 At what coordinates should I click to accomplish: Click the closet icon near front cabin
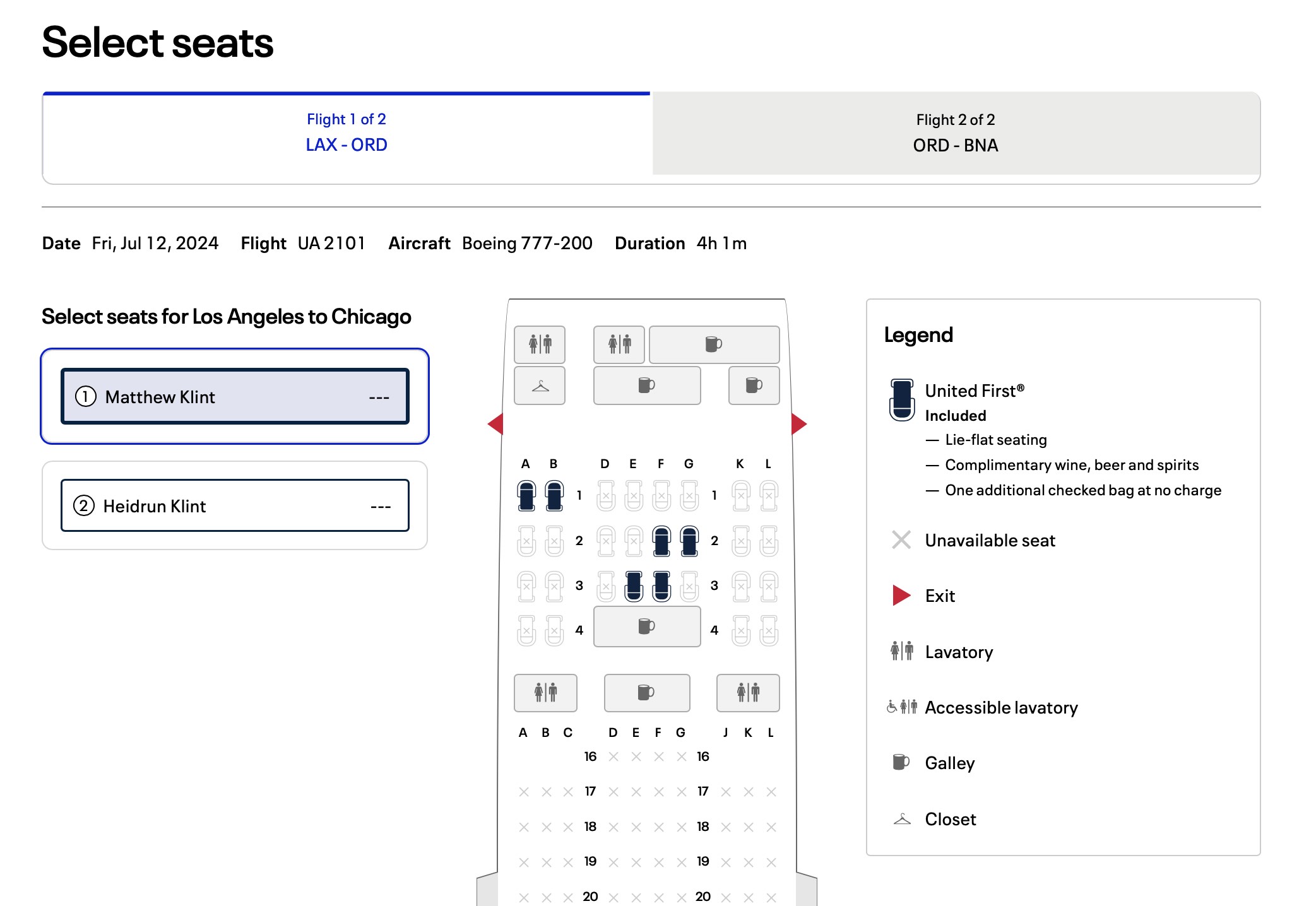point(540,385)
